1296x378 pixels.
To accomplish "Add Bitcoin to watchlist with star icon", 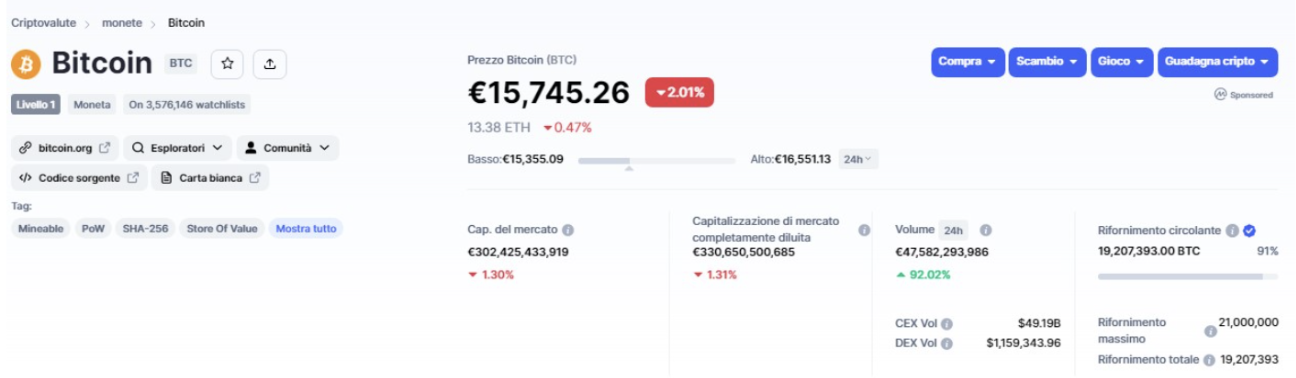I will (227, 63).
